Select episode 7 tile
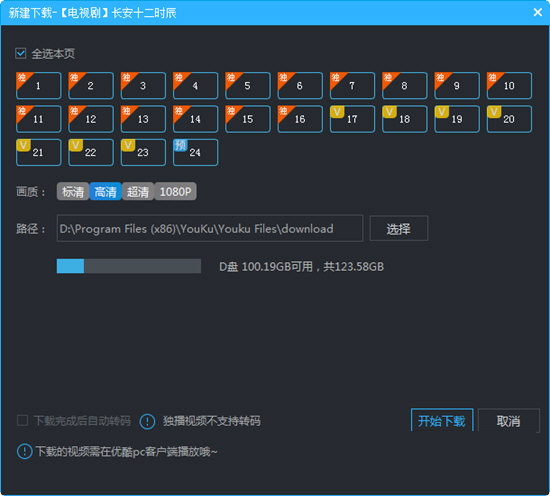This screenshot has width=550, height=496. (352, 86)
